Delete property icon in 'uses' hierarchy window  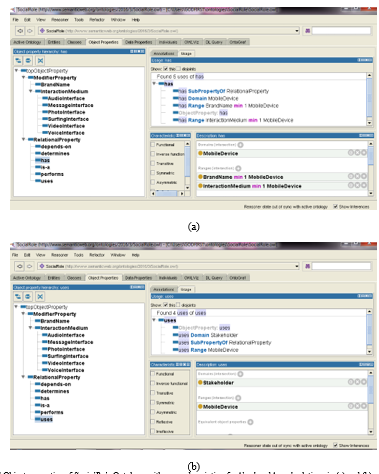(40, 296)
